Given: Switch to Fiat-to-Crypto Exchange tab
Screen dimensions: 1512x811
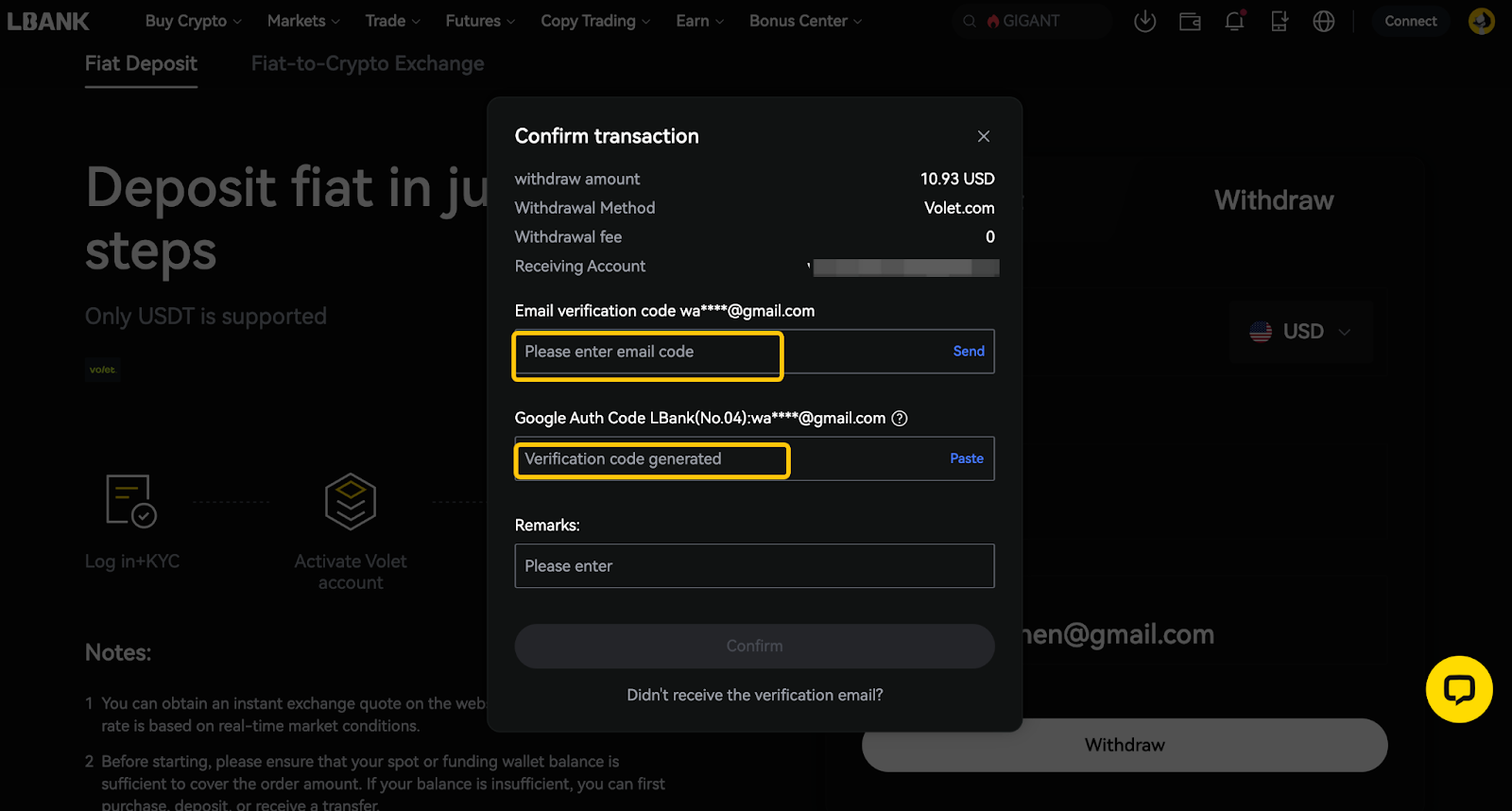Looking at the screenshot, I should 368,63.
